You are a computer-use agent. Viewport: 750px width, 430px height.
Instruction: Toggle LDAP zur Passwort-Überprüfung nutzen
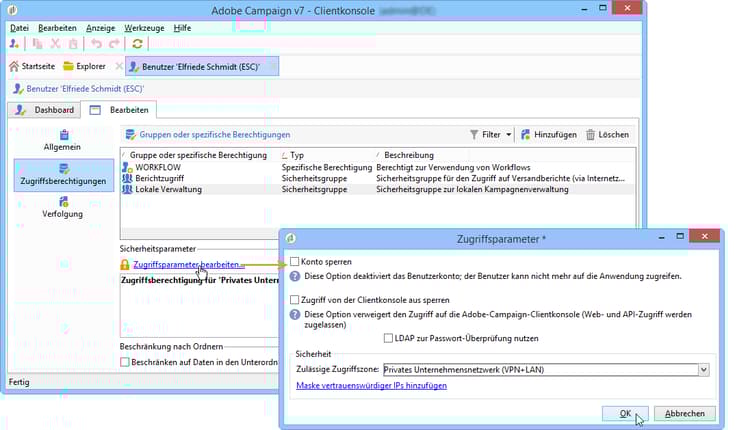(x=388, y=338)
